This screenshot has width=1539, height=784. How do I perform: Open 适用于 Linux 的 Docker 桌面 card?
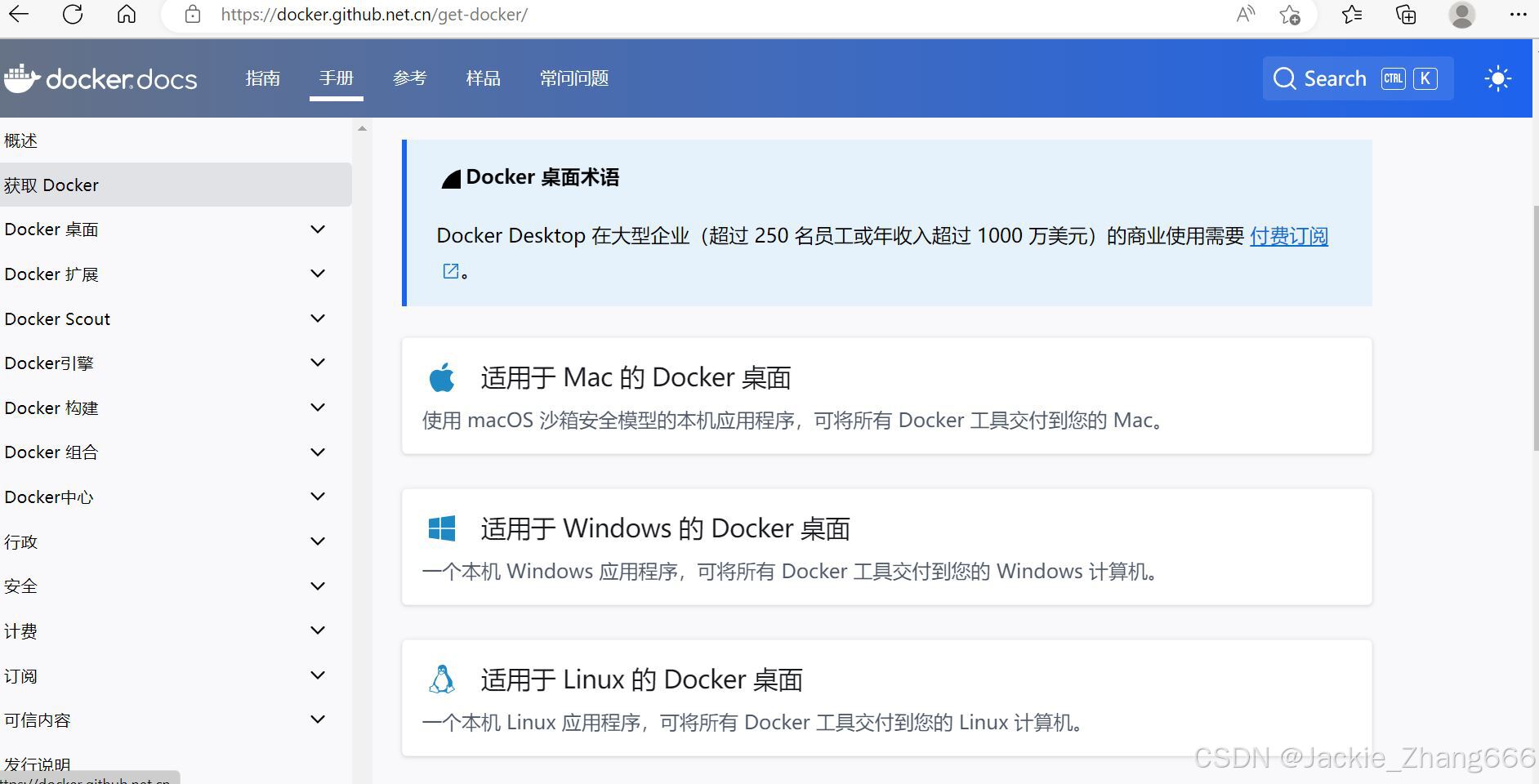coord(886,697)
